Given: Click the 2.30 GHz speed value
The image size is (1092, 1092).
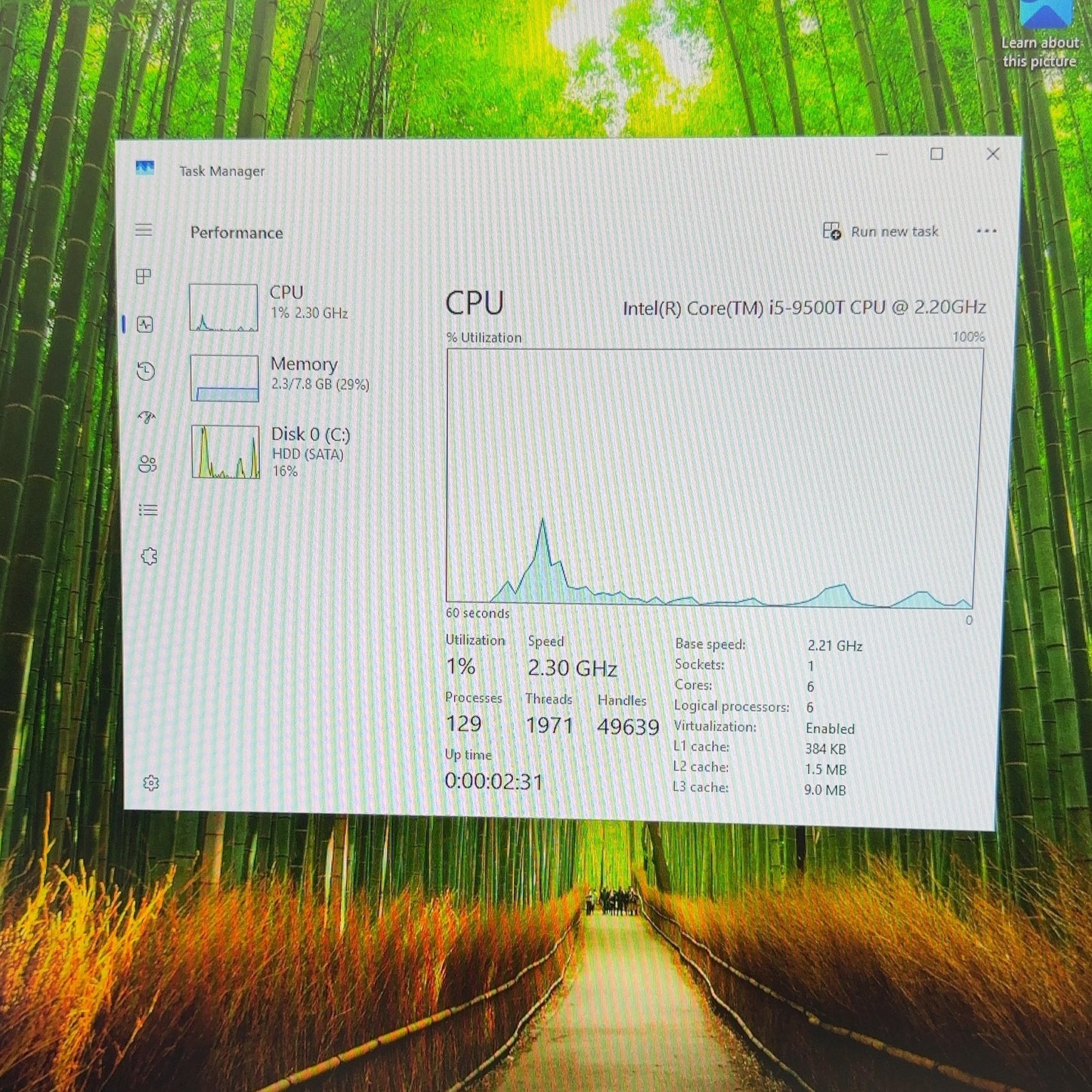Looking at the screenshot, I should coord(572,668).
